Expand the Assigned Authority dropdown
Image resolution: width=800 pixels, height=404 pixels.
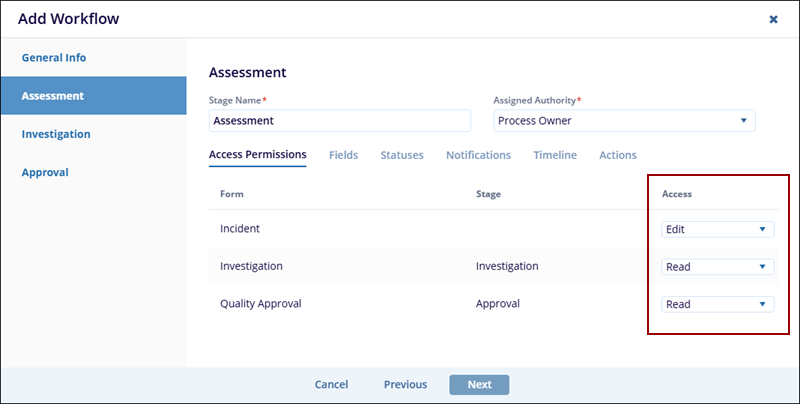(624, 121)
